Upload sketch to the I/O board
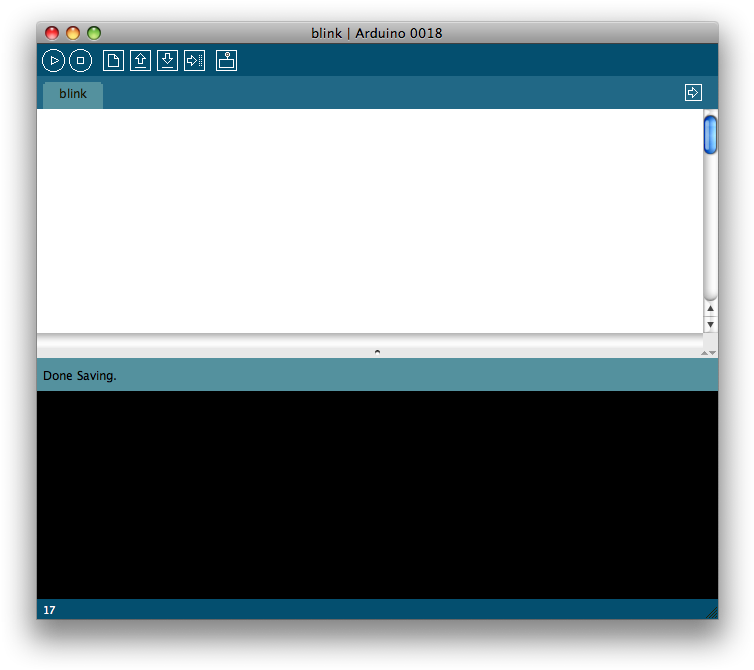 pyautogui.click(x=194, y=61)
